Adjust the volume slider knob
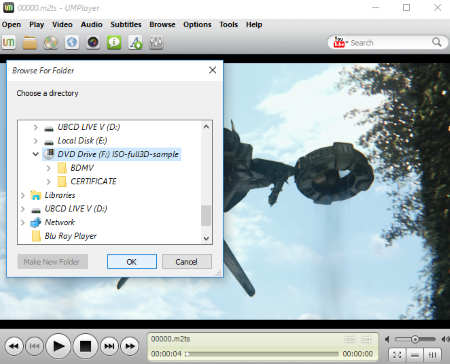450x364 pixels. [415, 339]
